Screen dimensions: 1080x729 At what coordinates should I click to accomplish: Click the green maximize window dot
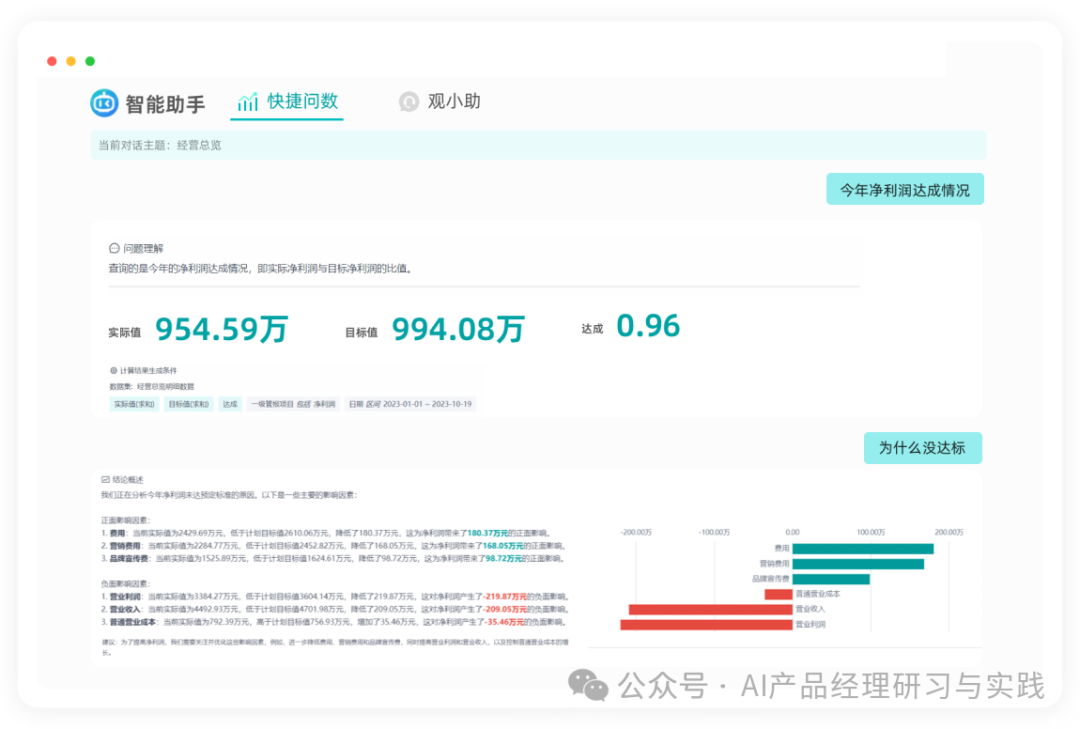[x=90, y=61]
